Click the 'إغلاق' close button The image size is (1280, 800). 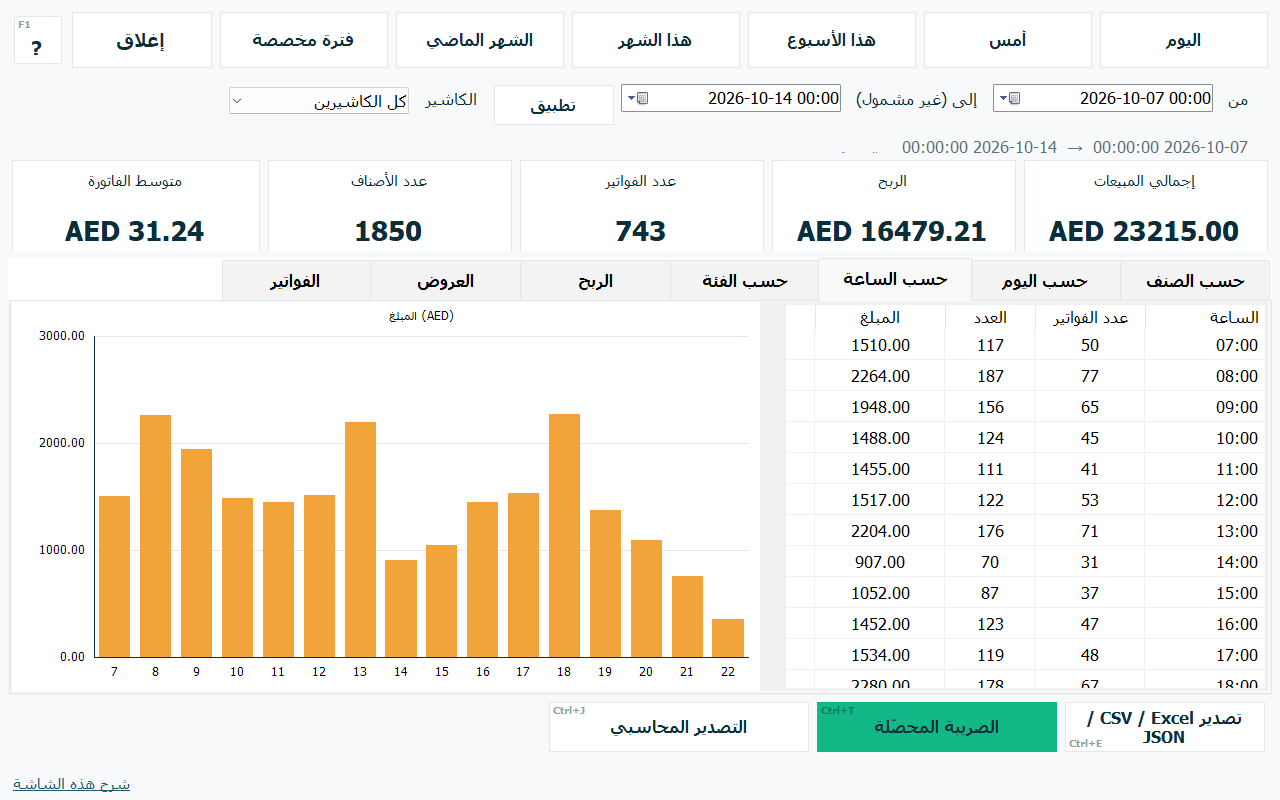point(142,40)
